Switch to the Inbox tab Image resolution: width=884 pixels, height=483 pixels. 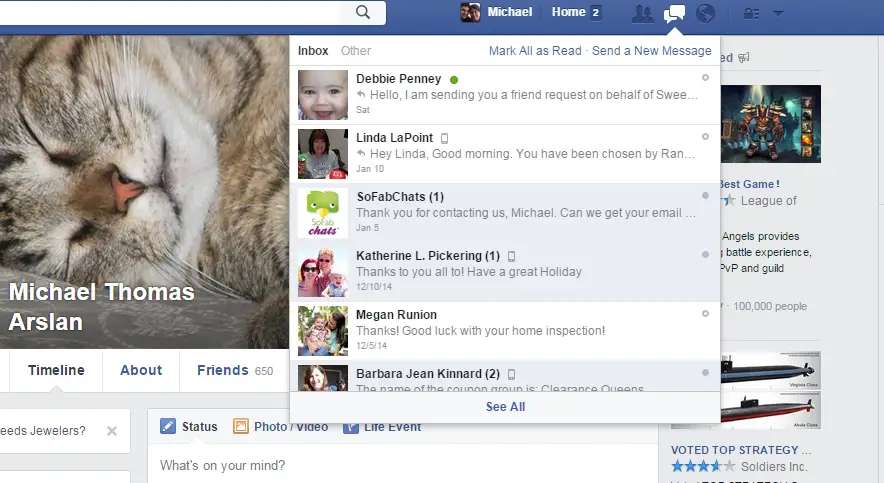(x=313, y=51)
